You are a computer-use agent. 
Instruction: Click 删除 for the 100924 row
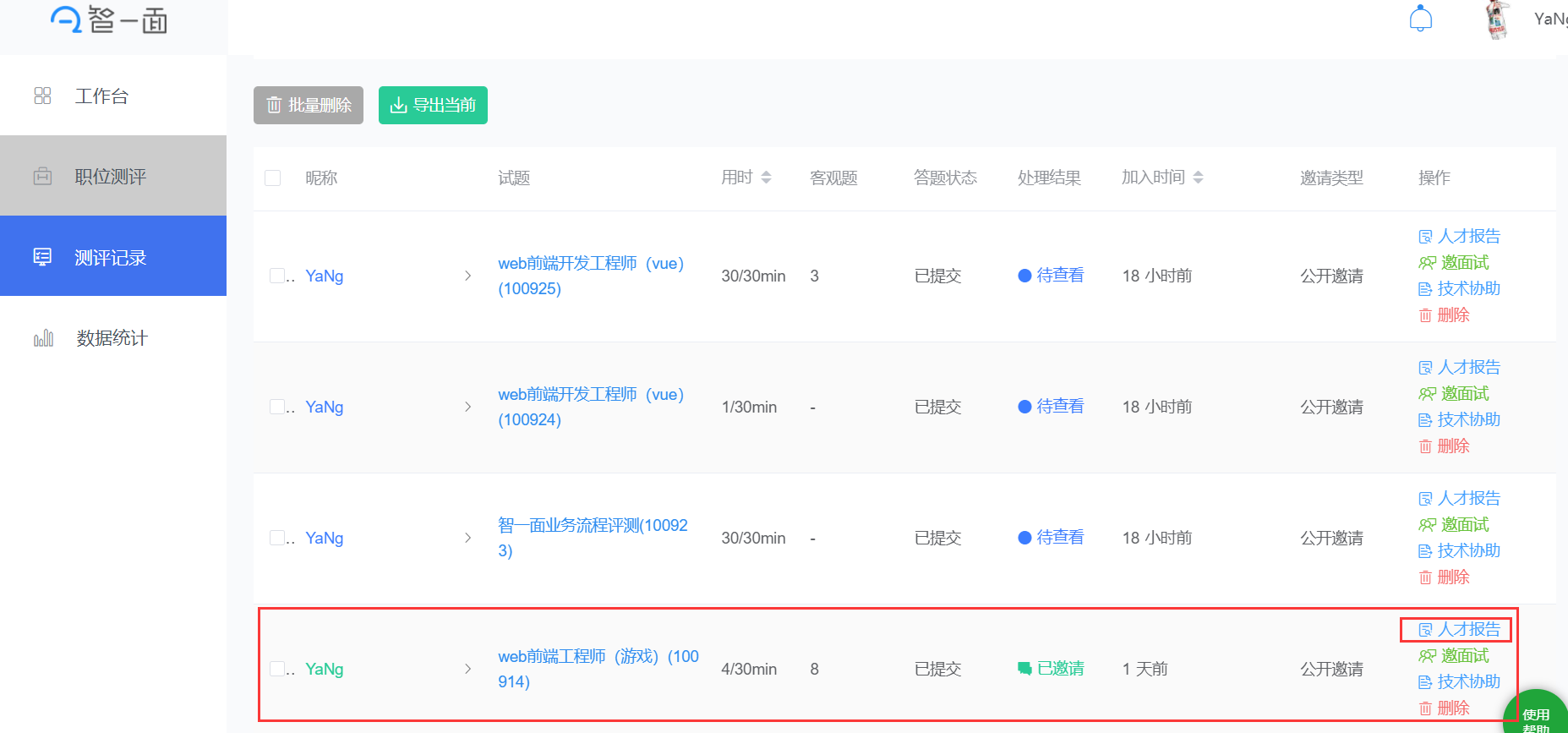pyautogui.click(x=1444, y=446)
